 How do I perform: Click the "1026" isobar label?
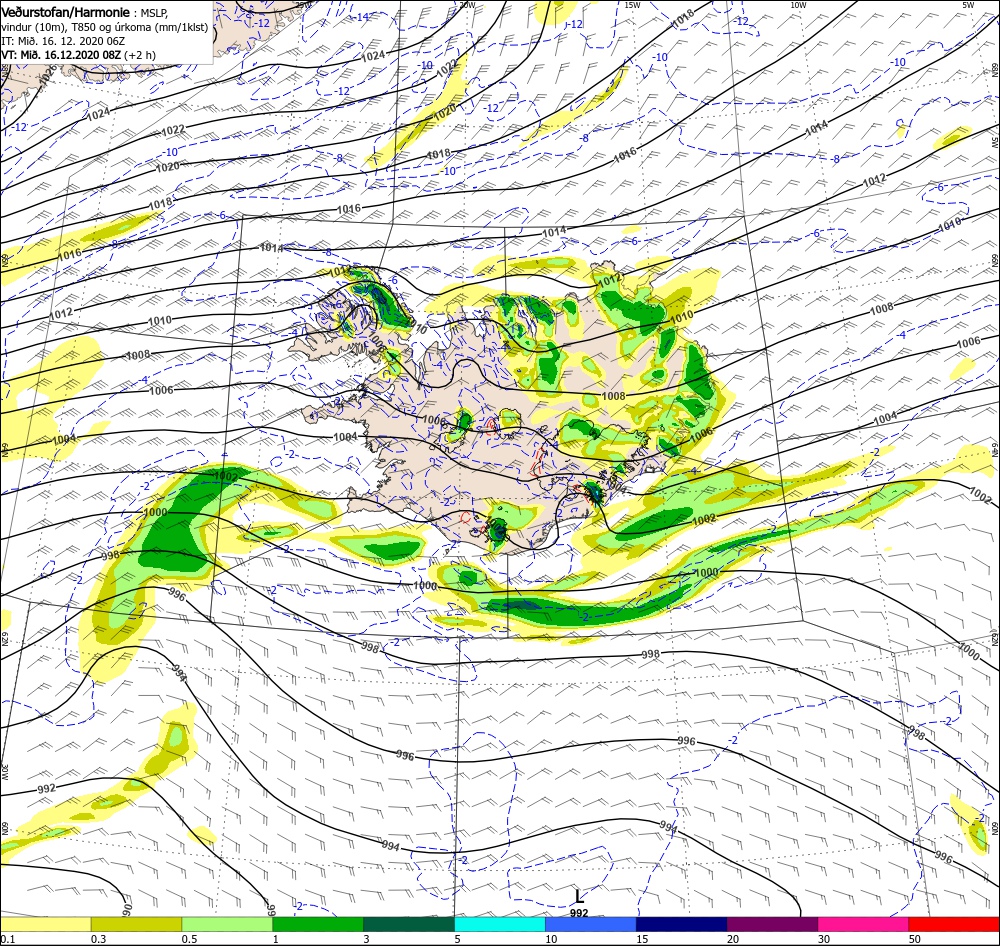click(x=47, y=77)
